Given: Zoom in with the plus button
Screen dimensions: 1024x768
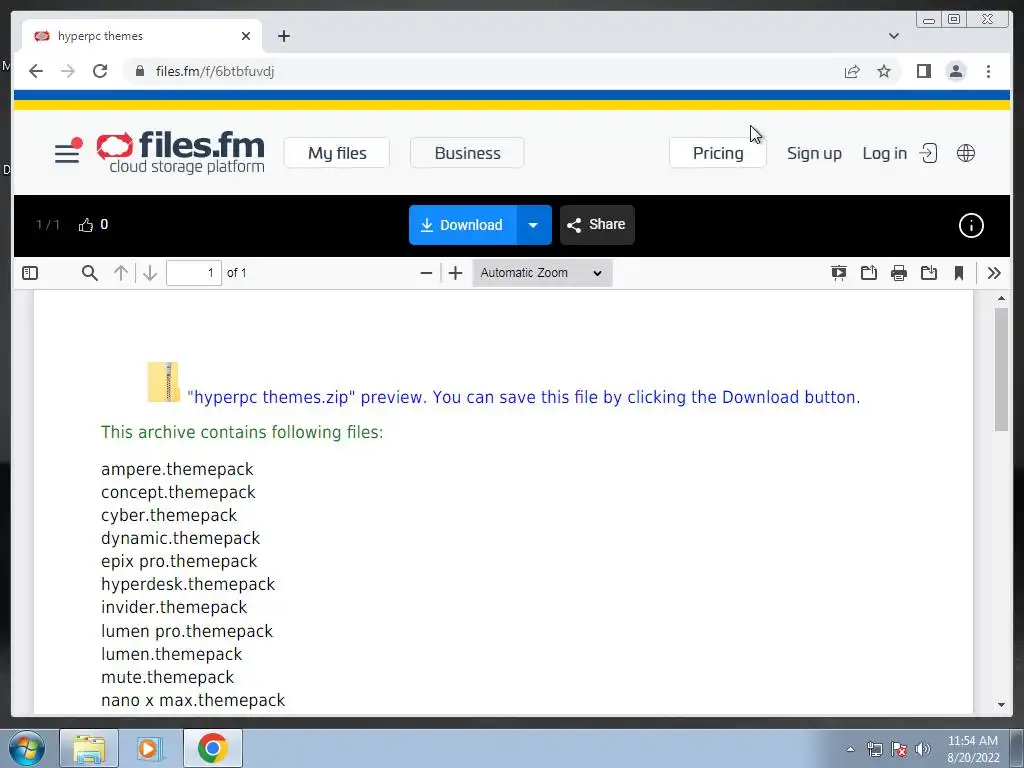Looking at the screenshot, I should point(456,273).
